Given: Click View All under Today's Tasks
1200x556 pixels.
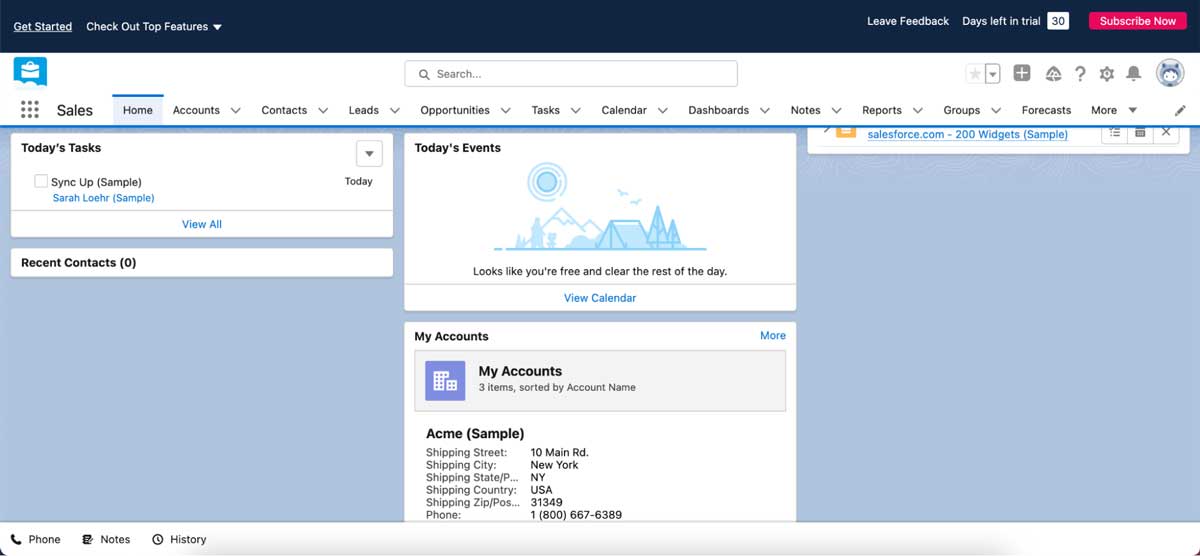Looking at the screenshot, I should point(202,224).
